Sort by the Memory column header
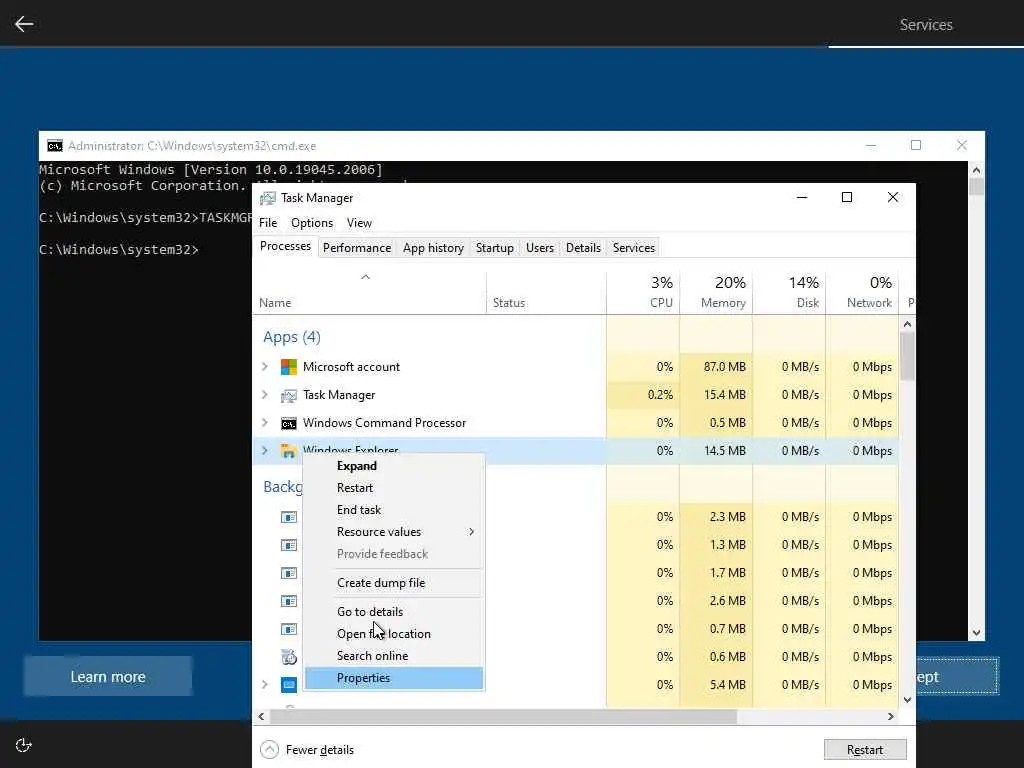1024x768 pixels. point(716,292)
